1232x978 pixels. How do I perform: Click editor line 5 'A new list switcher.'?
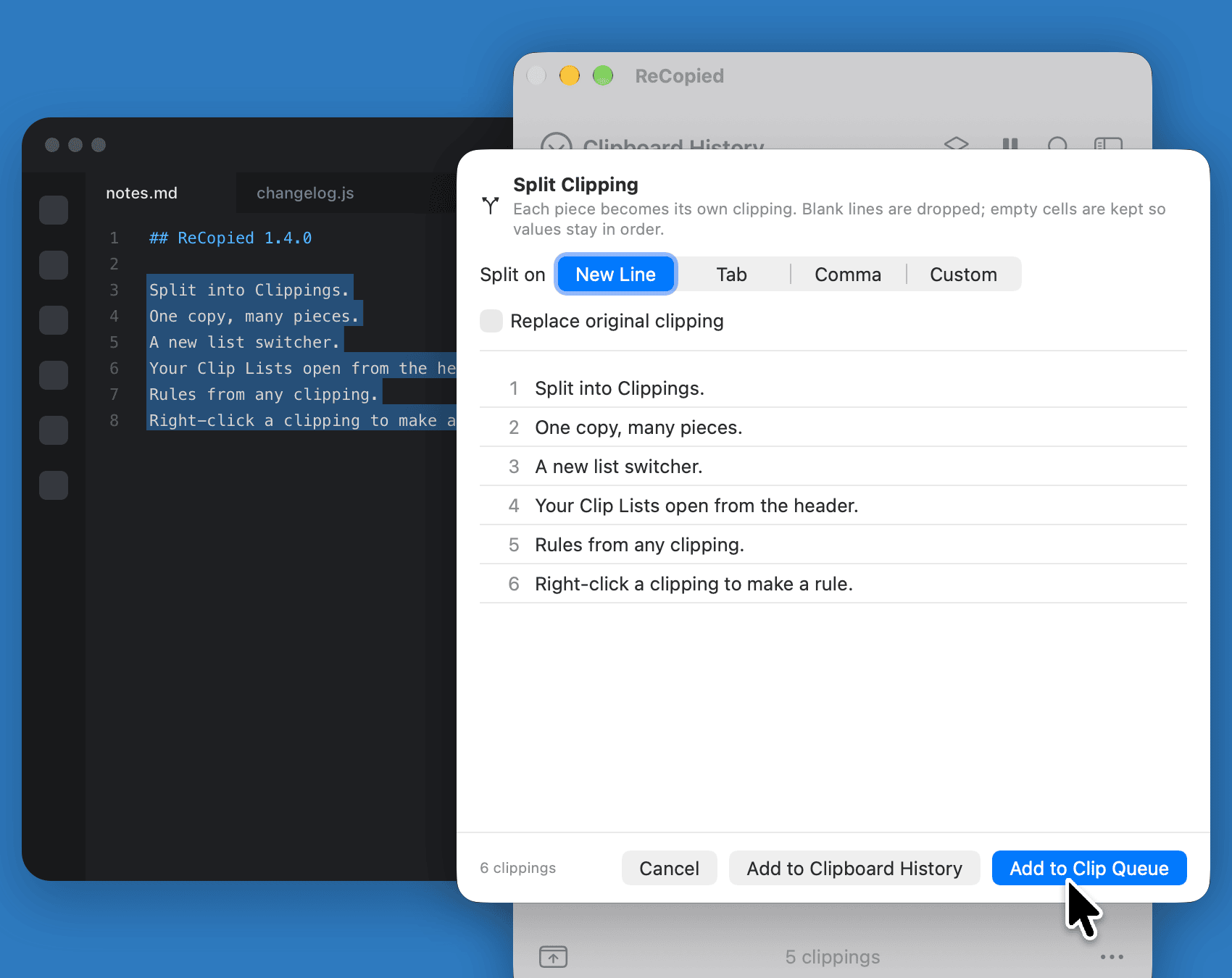click(x=244, y=342)
